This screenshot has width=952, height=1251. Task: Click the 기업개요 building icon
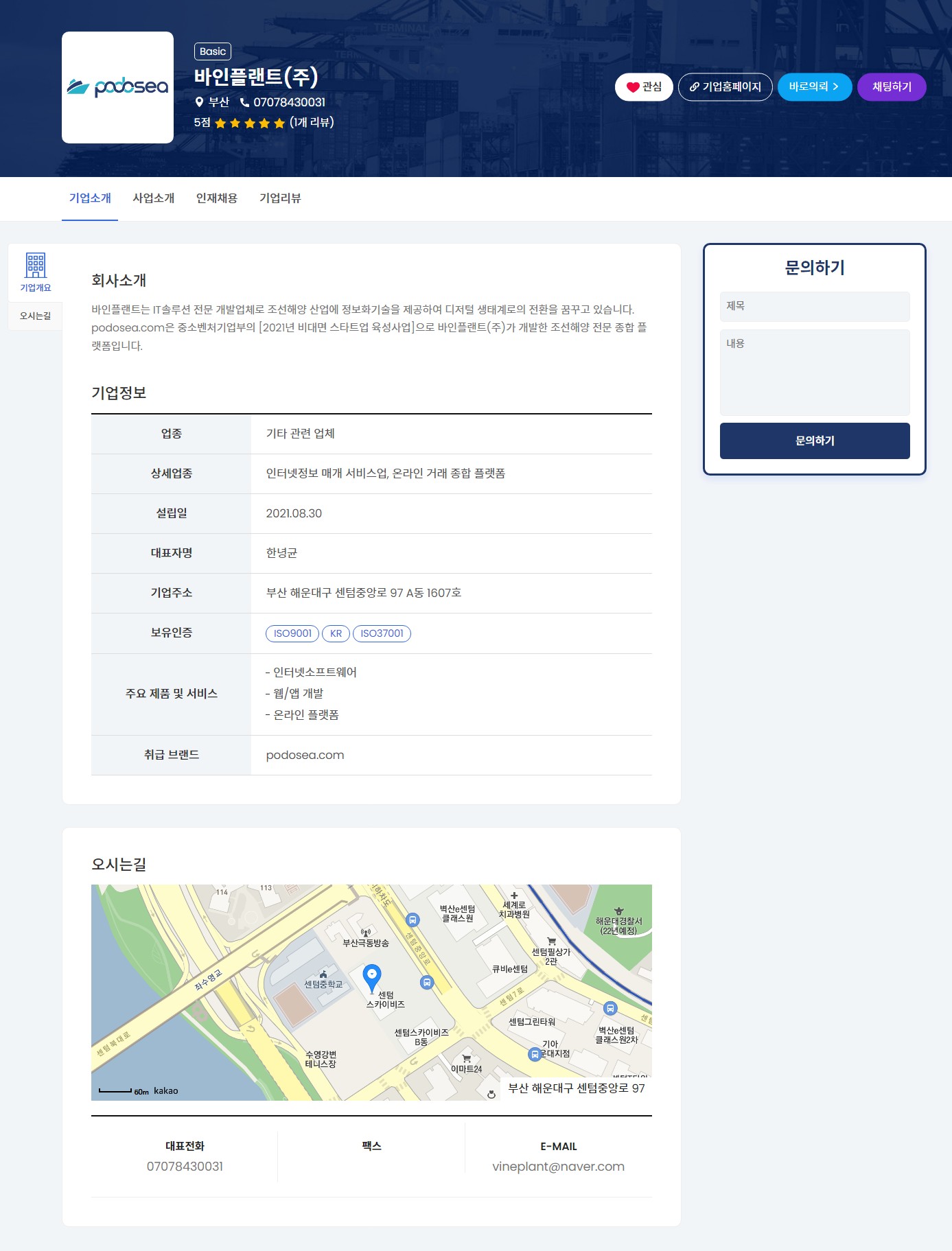pos(36,266)
